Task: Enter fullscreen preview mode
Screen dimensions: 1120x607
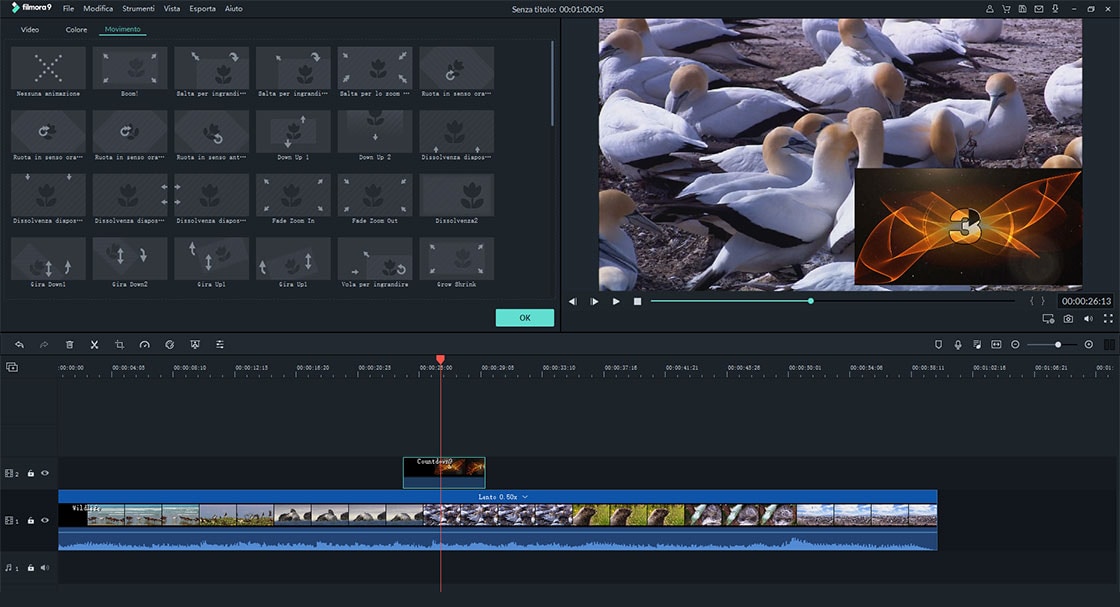Action: 1108,319
